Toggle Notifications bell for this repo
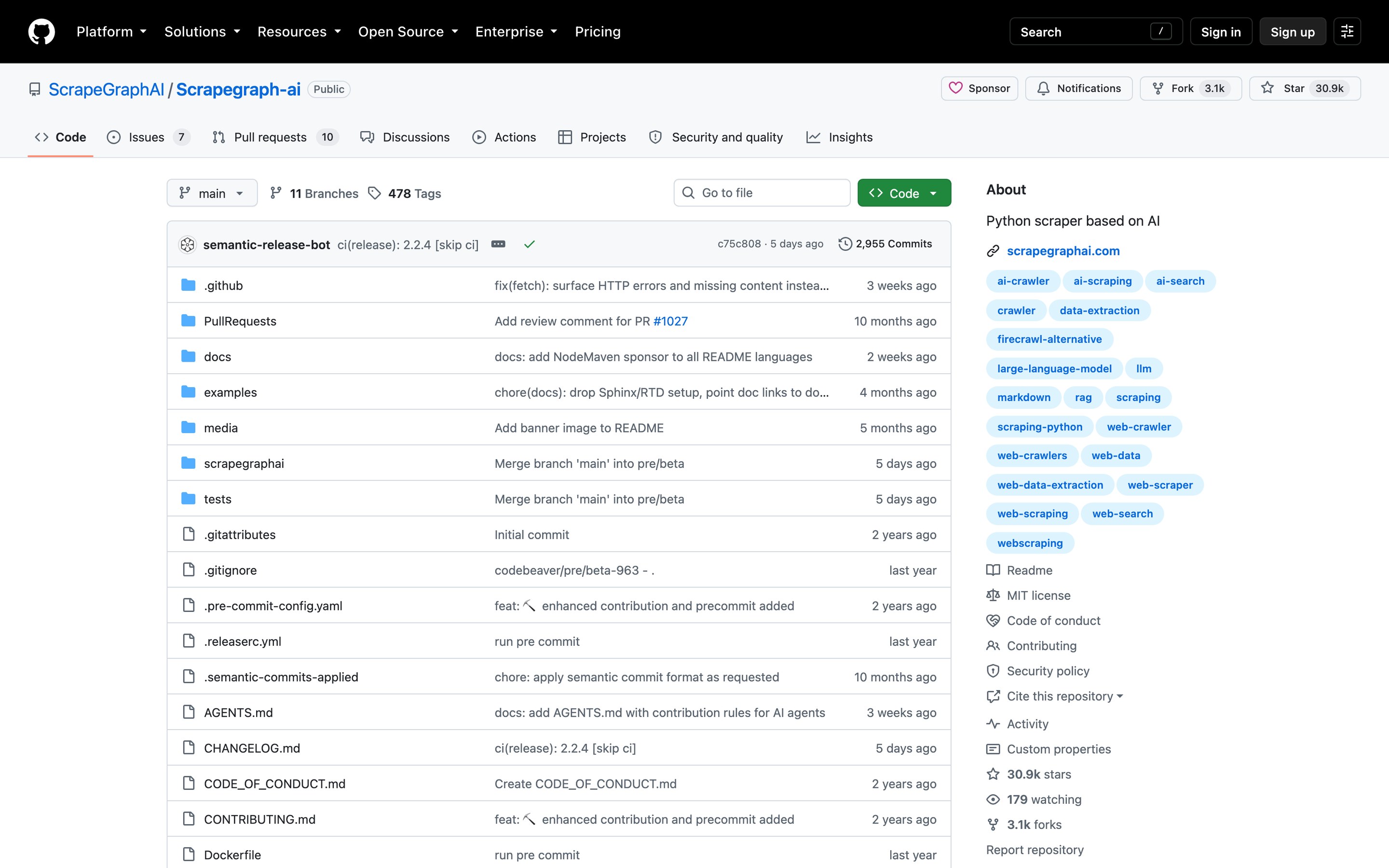This screenshot has width=1389, height=868. tap(1078, 88)
